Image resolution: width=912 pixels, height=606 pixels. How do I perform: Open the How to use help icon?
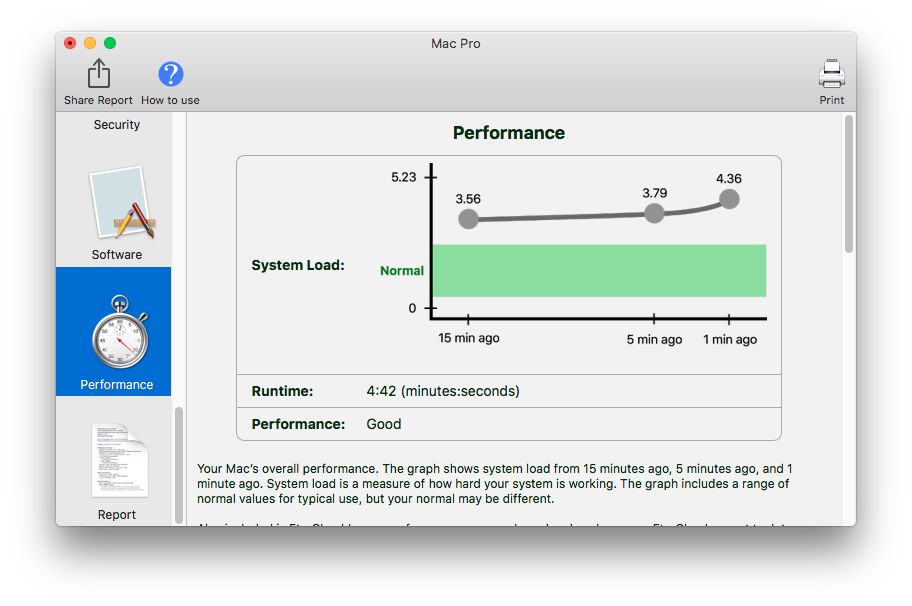[170, 74]
